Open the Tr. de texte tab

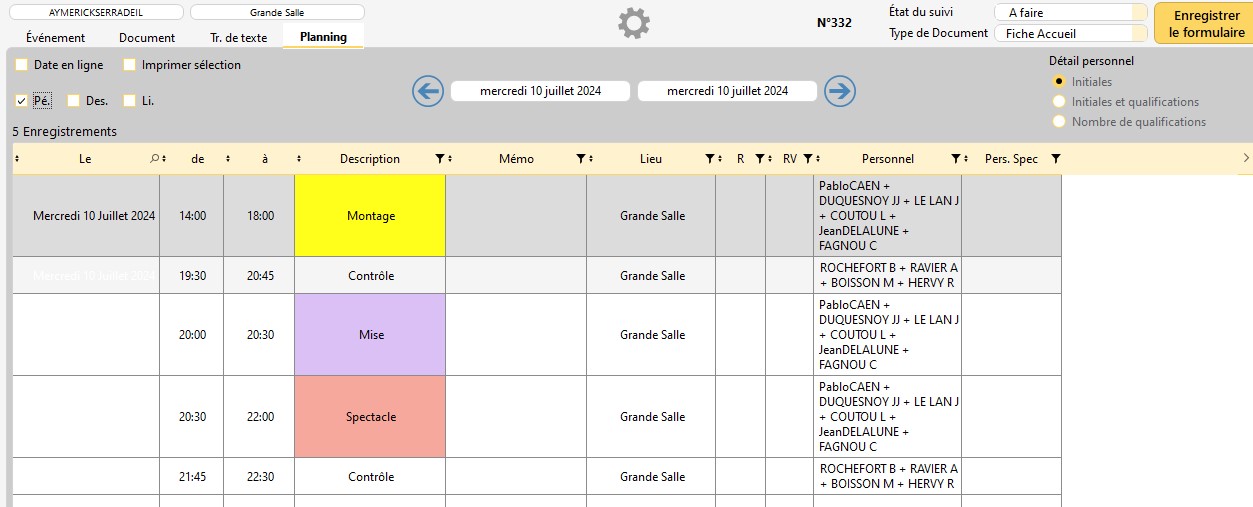click(x=238, y=38)
